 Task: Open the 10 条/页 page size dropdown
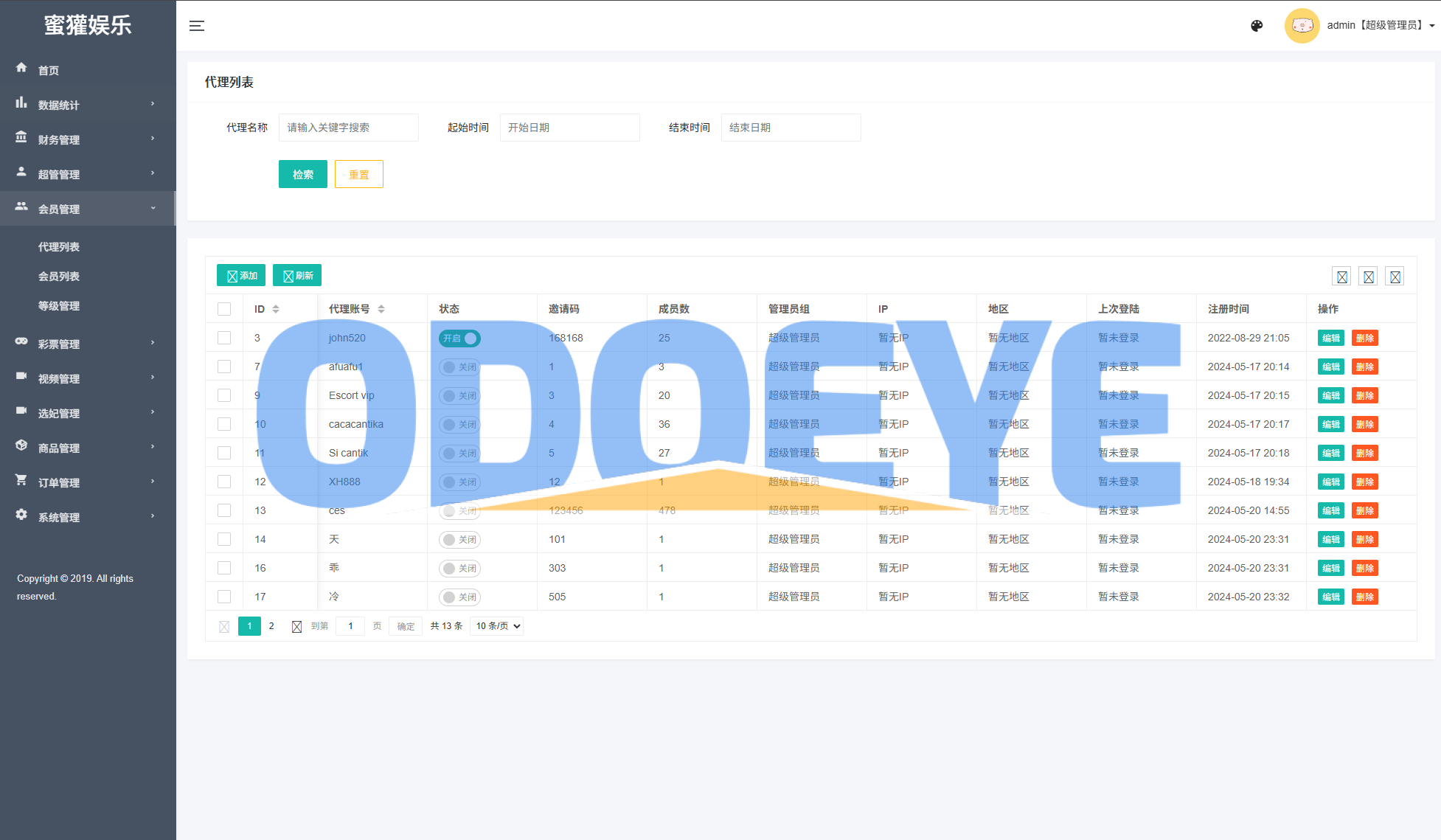tap(496, 626)
